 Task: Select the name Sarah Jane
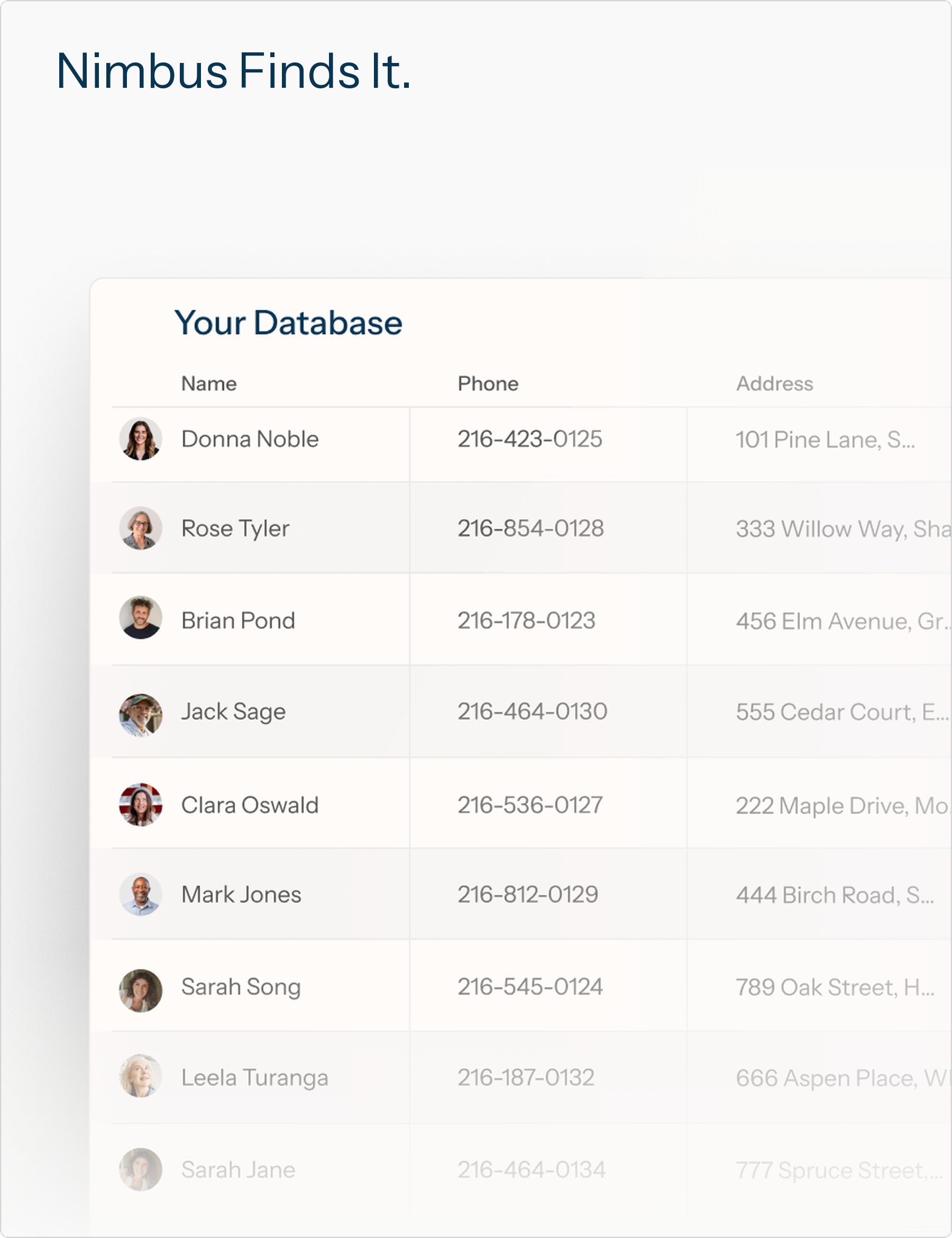(x=238, y=1170)
